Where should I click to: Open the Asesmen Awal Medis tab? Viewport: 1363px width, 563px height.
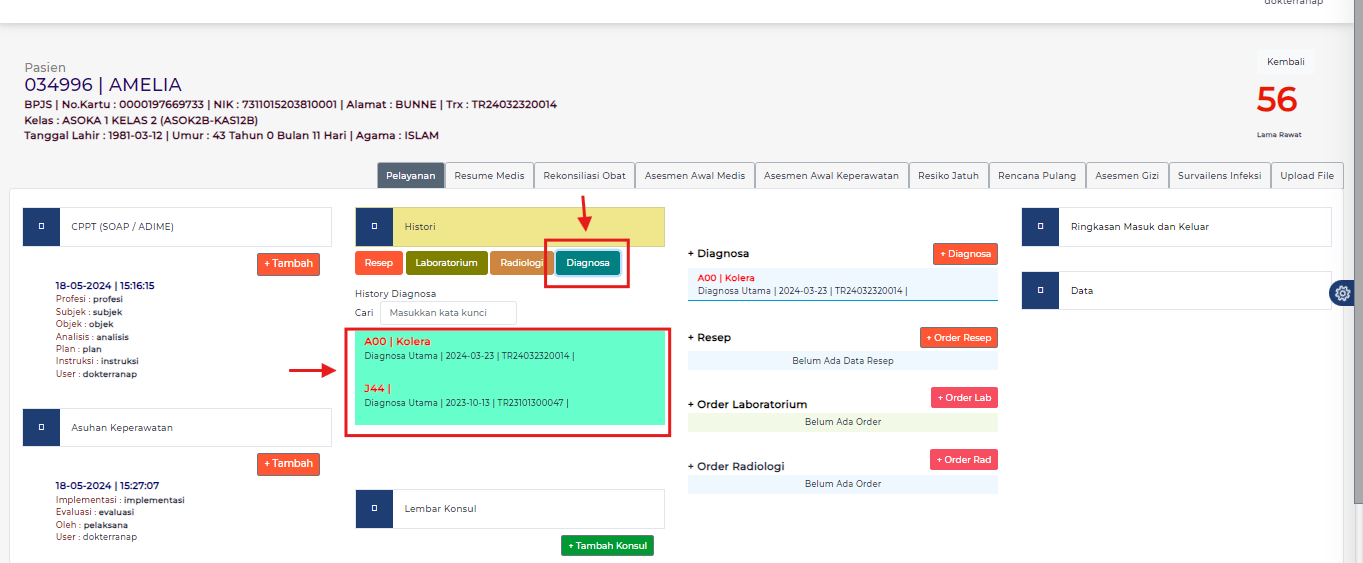tap(694, 176)
